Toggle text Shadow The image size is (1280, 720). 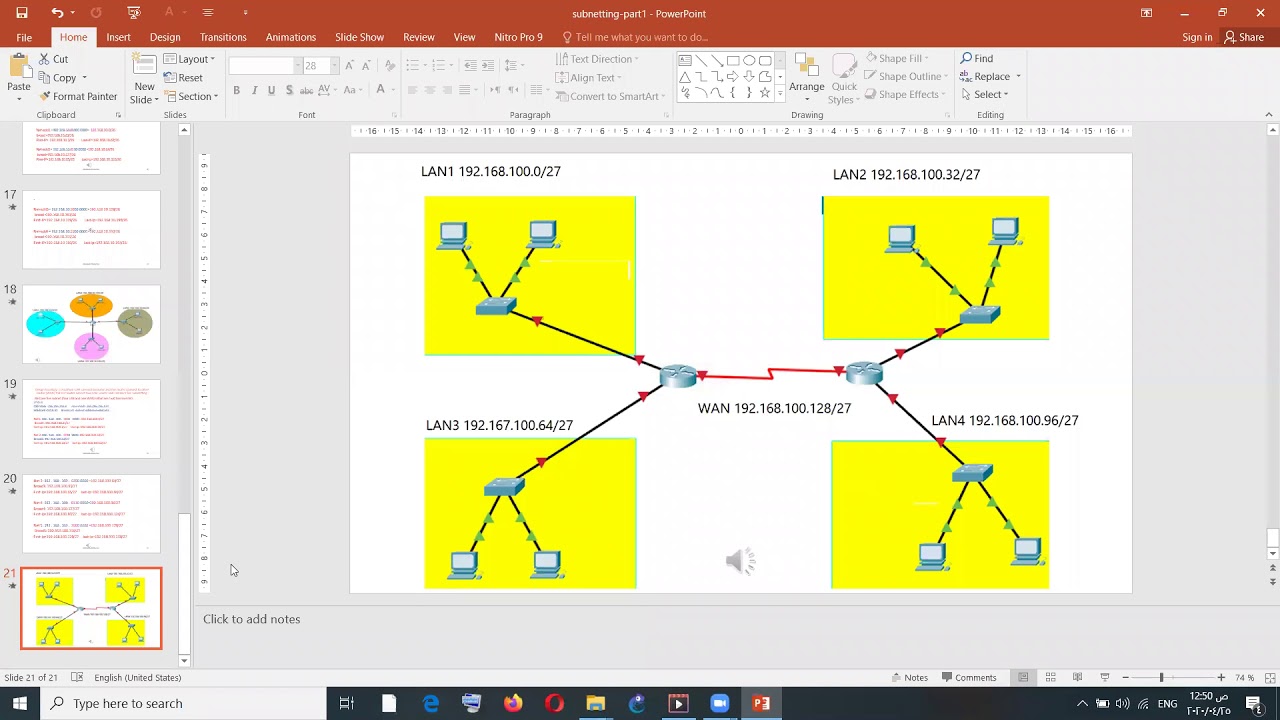[x=289, y=90]
